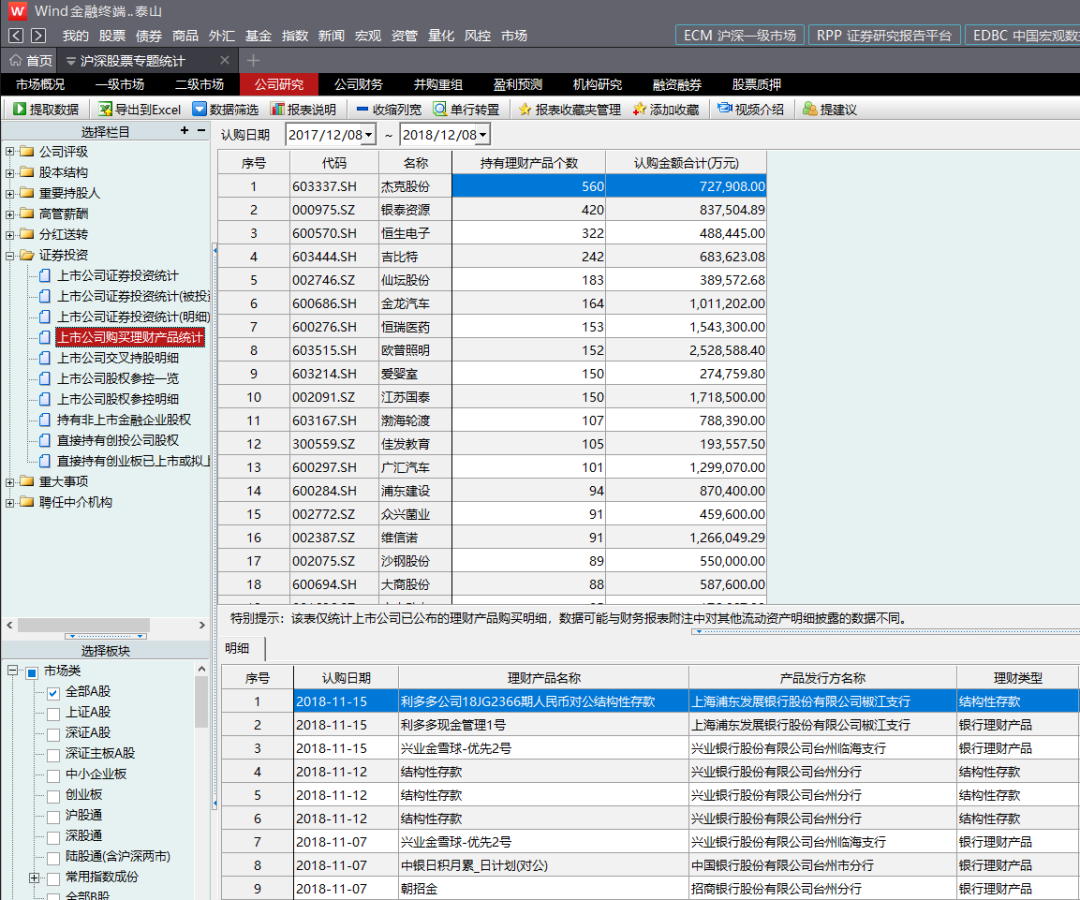
Task: Click the Wind logo icon
Action: point(17,11)
